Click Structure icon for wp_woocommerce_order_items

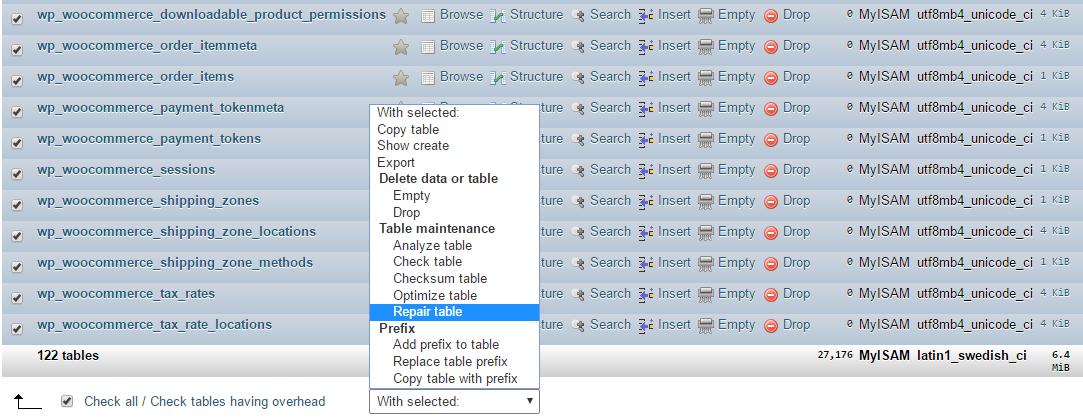tap(498, 77)
